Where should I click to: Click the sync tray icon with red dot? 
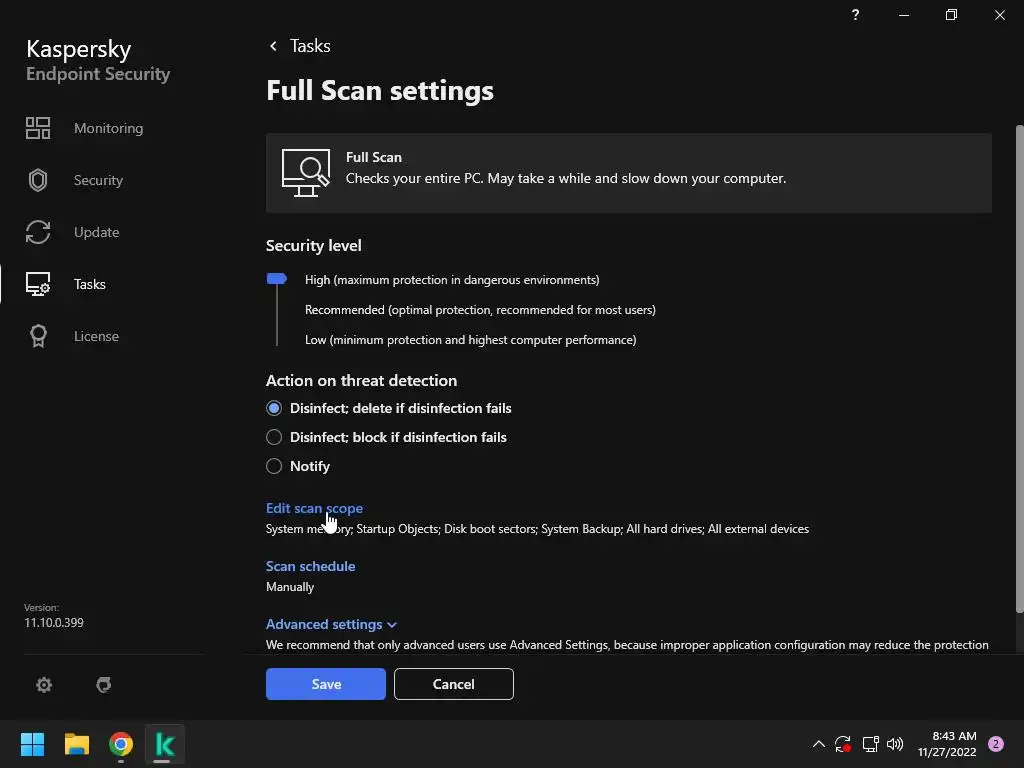coord(842,744)
